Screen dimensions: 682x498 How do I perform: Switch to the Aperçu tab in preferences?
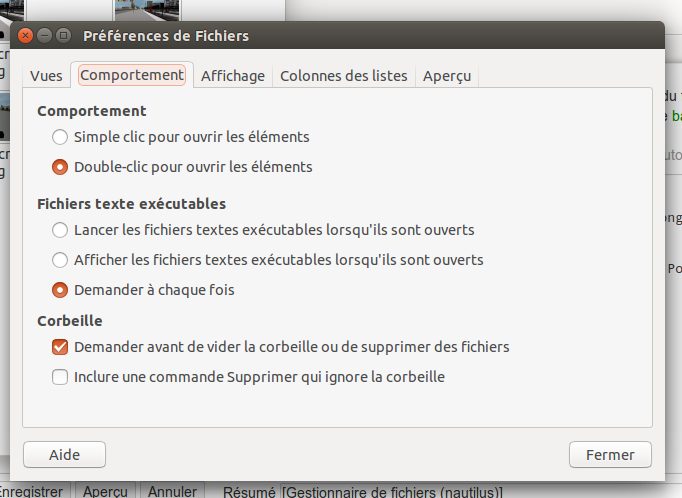446,76
